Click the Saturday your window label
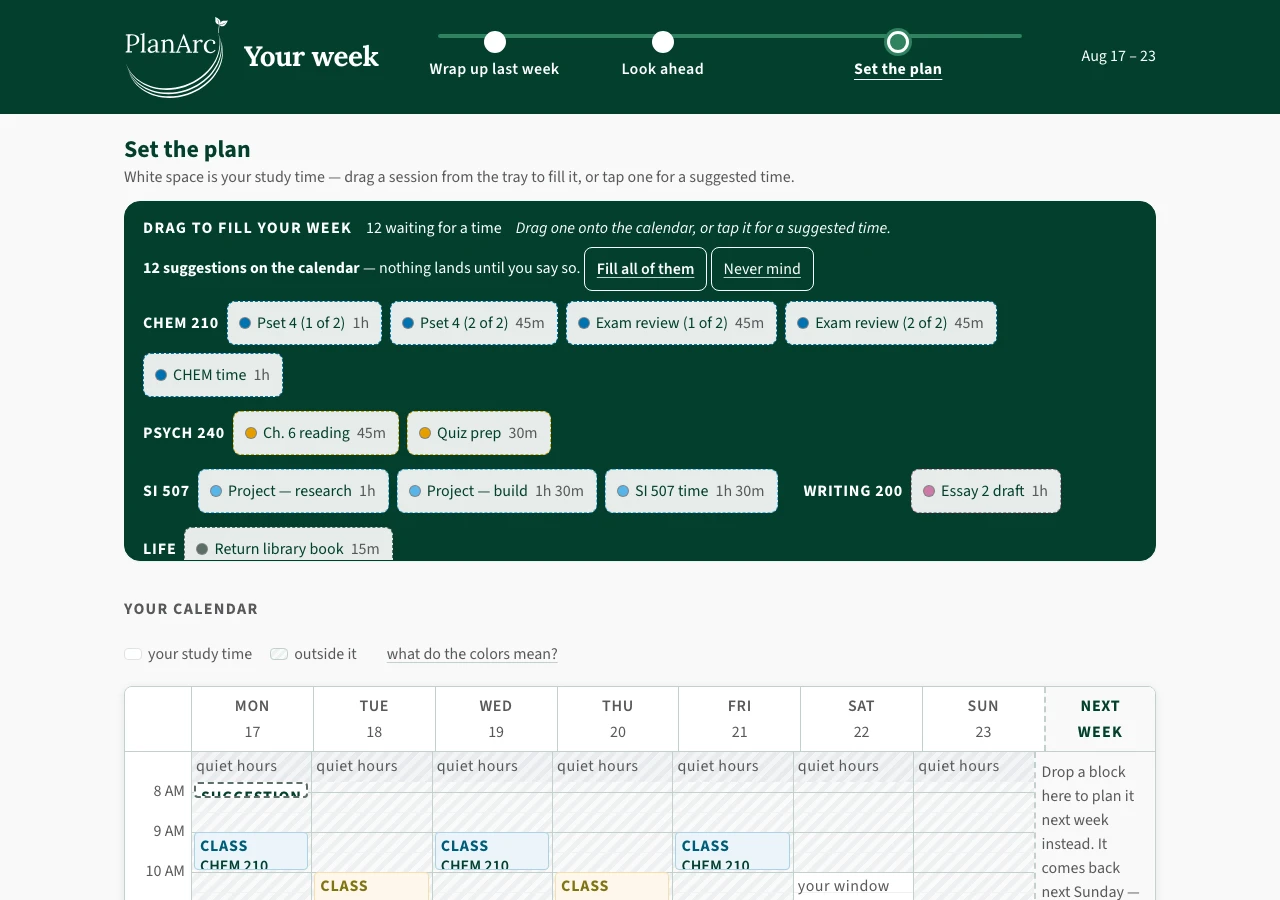Viewport: 1280px width, 900px height. click(x=844, y=886)
